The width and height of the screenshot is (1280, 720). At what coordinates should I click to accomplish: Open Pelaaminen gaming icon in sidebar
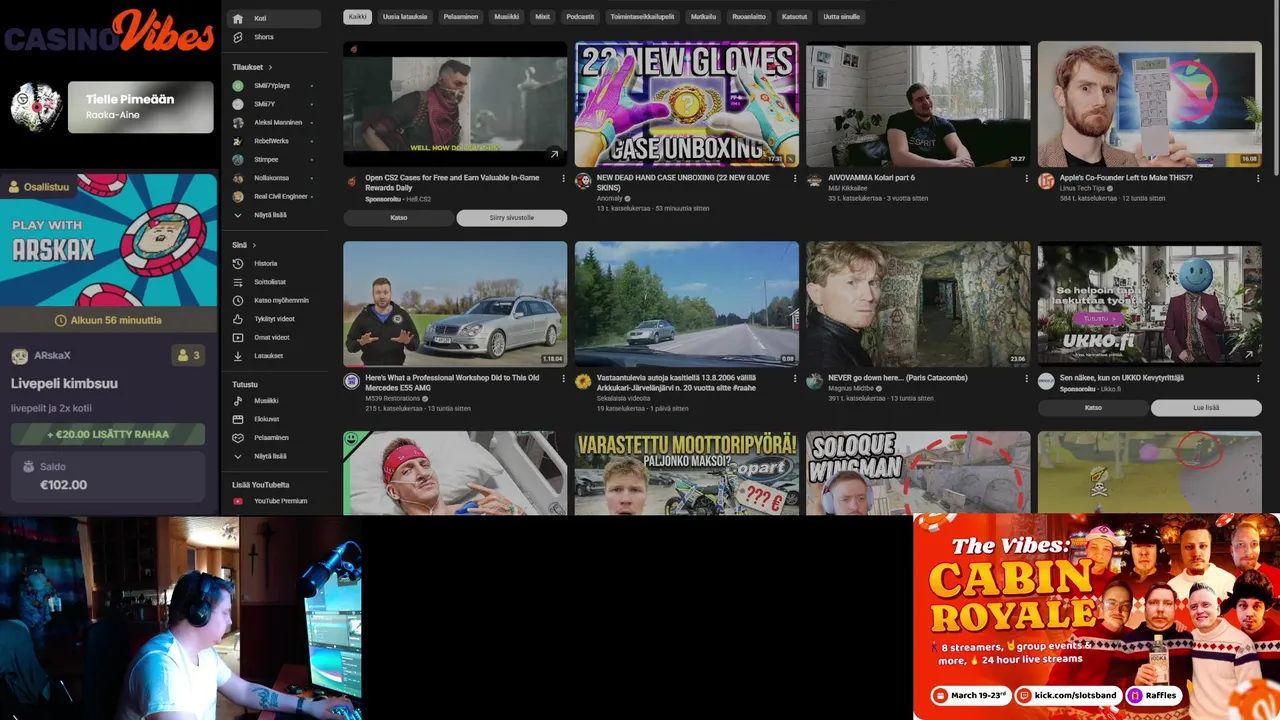click(238, 437)
